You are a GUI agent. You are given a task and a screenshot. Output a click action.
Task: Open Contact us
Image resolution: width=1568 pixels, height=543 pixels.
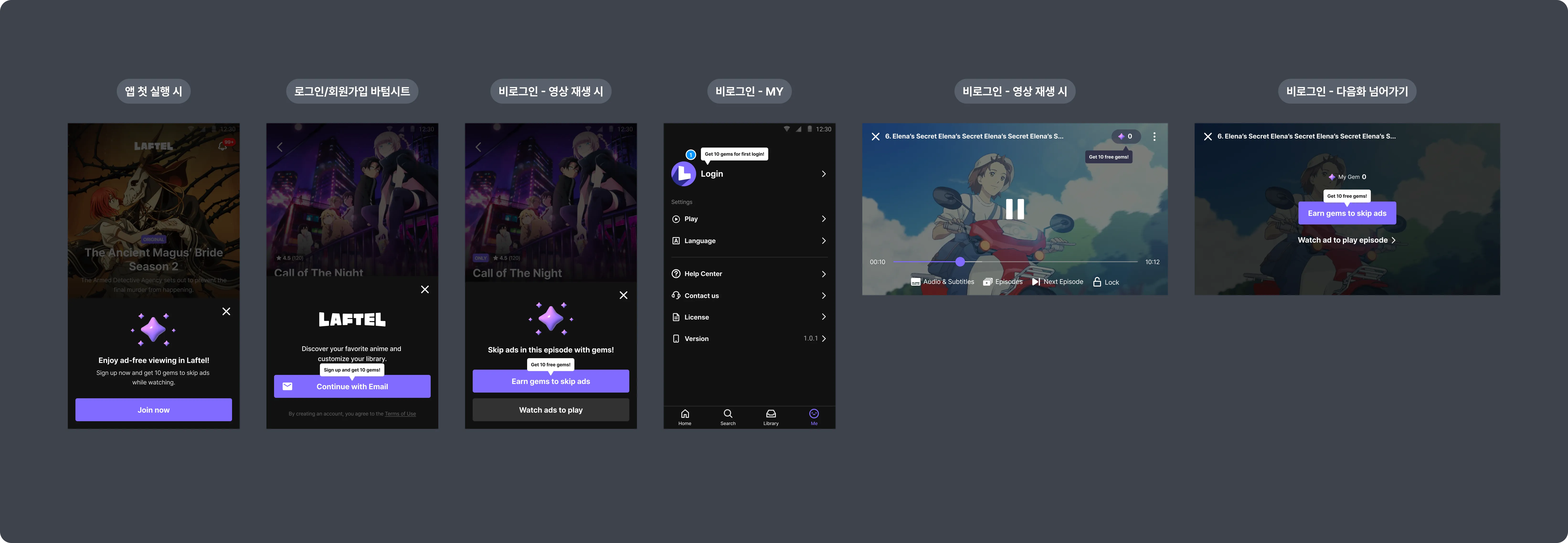pyautogui.click(x=749, y=296)
